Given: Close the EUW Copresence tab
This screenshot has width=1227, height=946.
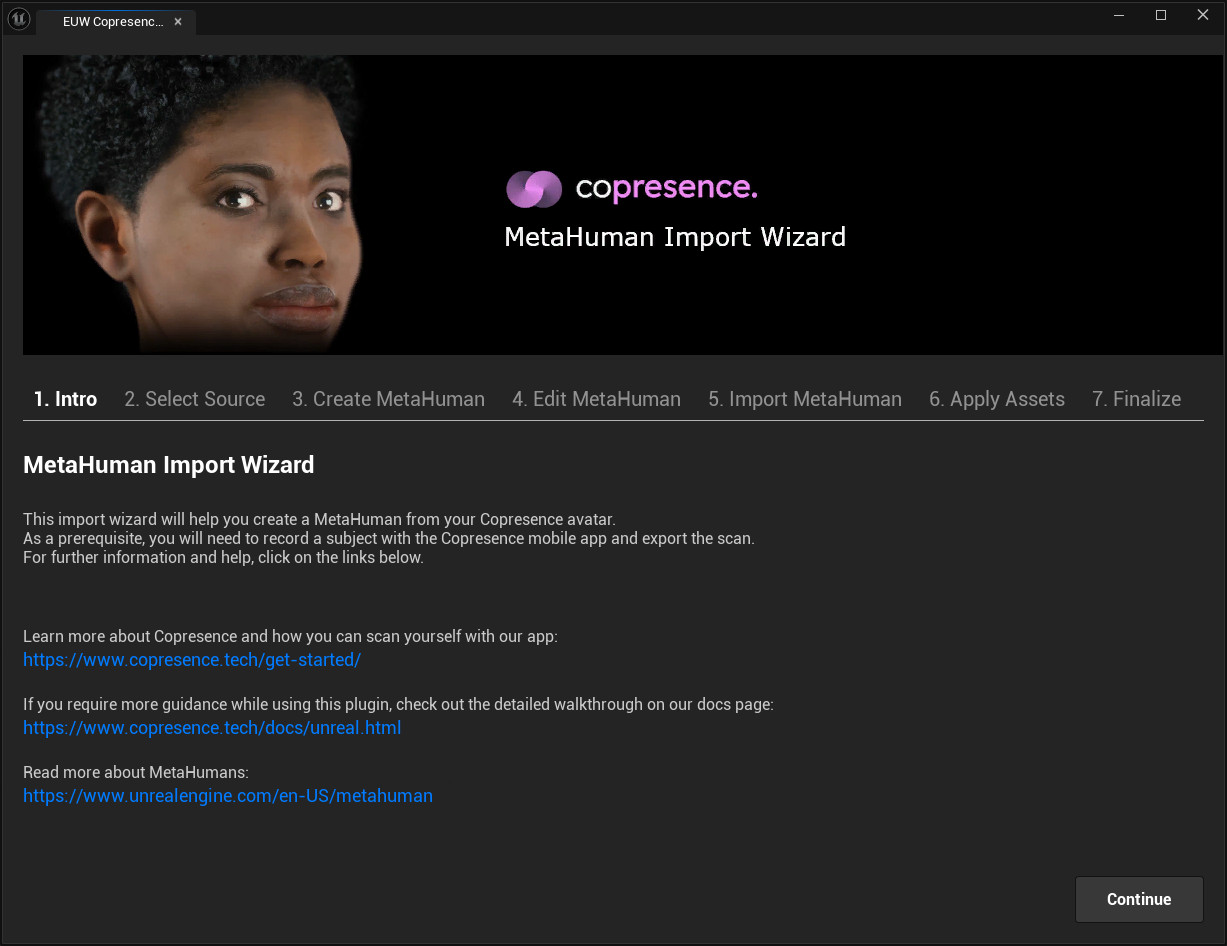Looking at the screenshot, I should pyautogui.click(x=178, y=22).
